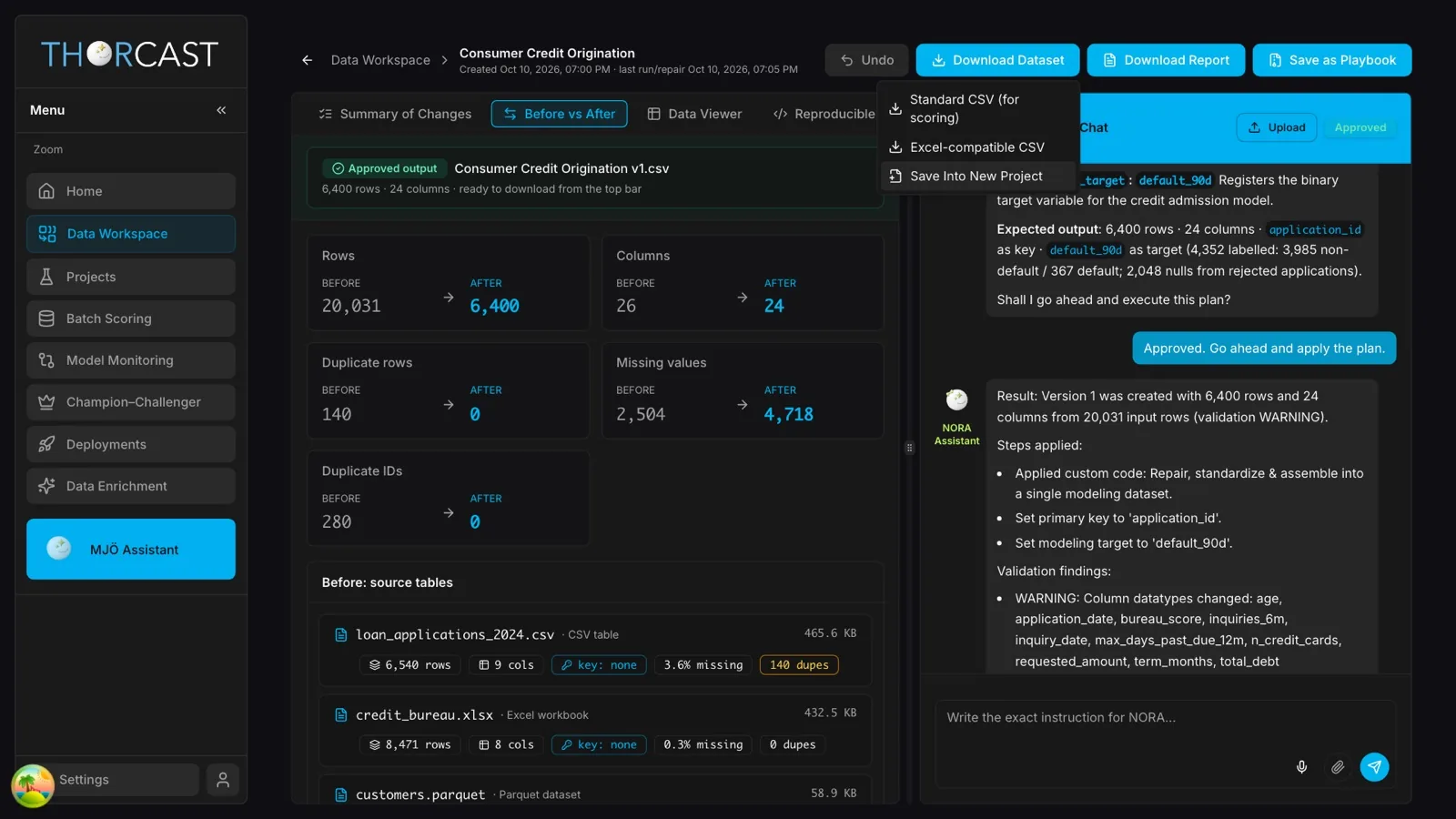1456x819 pixels.
Task: Click the Approved status badge
Action: pyautogui.click(x=1360, y=127)
